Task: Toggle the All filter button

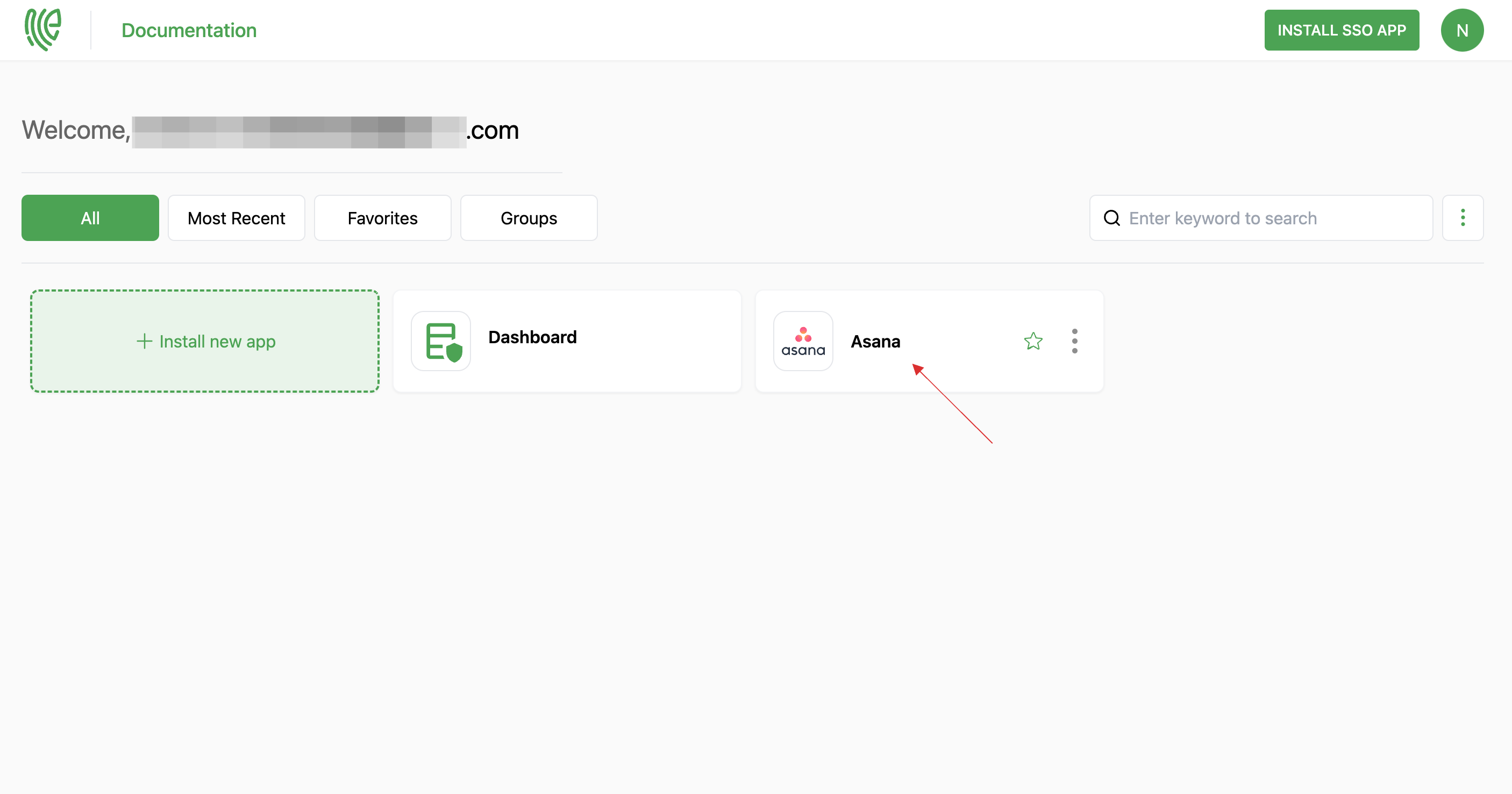Action: pos(90,218)
